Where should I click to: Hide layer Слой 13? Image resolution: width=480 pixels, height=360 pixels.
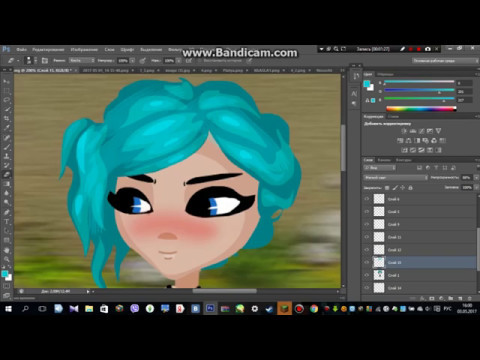point(367,262)
